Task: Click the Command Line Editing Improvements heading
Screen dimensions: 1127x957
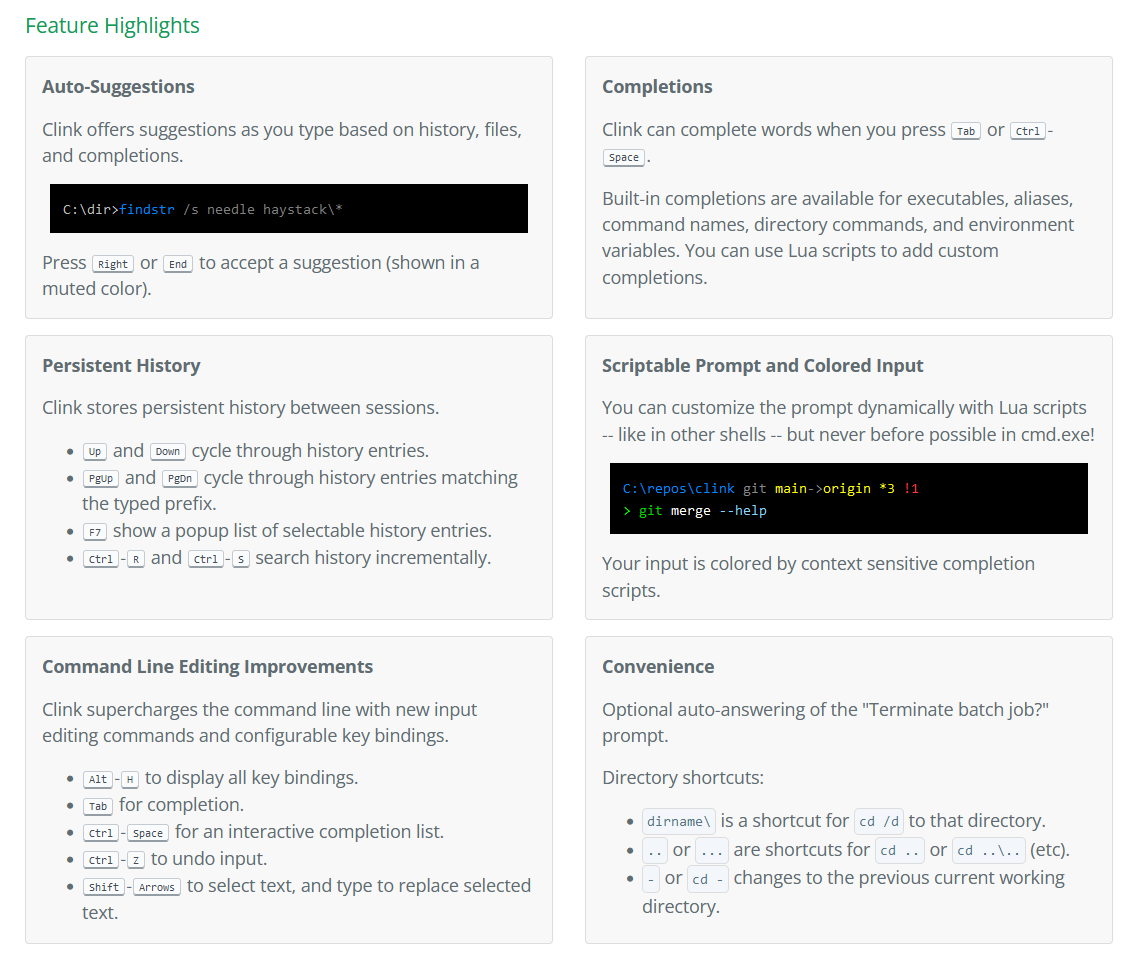Action: point(207,667)
